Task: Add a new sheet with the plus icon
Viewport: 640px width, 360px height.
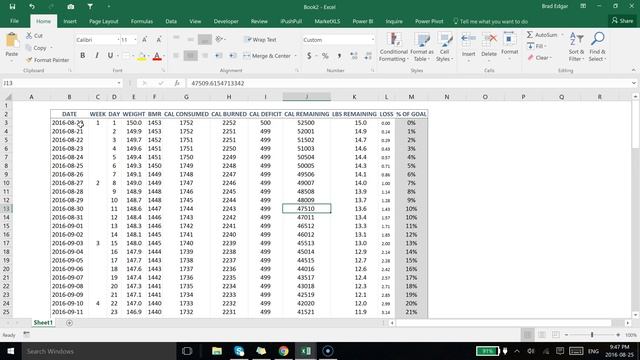Action: tap(69, 323)
